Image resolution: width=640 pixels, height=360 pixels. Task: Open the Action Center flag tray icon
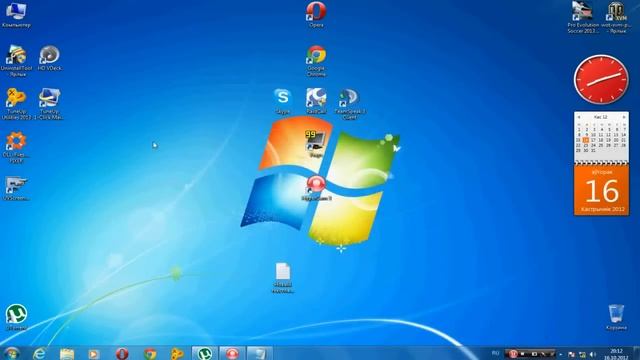(x=571, y=354)
